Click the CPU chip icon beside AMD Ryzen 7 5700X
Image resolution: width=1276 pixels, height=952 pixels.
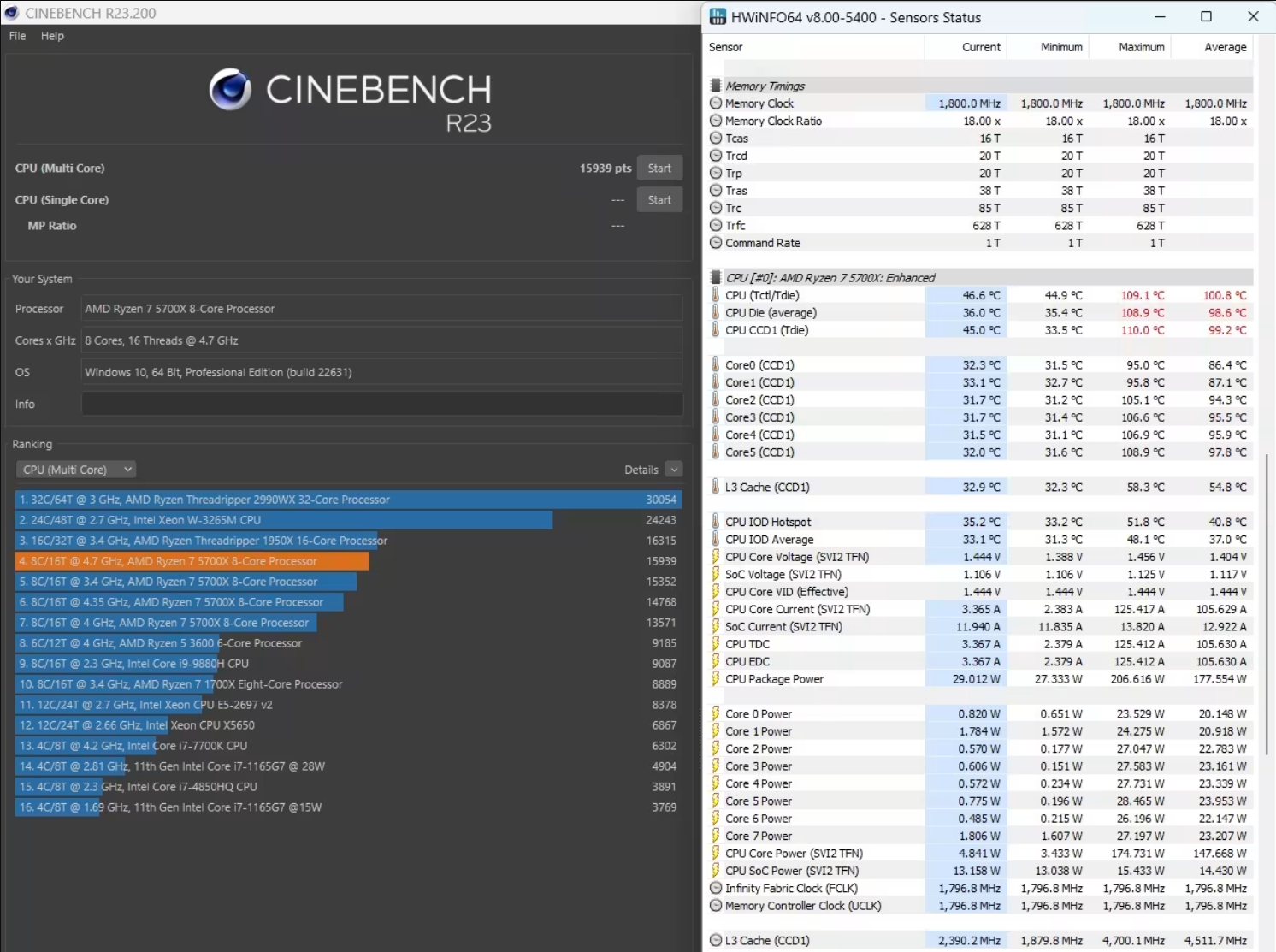click(716, 277)
